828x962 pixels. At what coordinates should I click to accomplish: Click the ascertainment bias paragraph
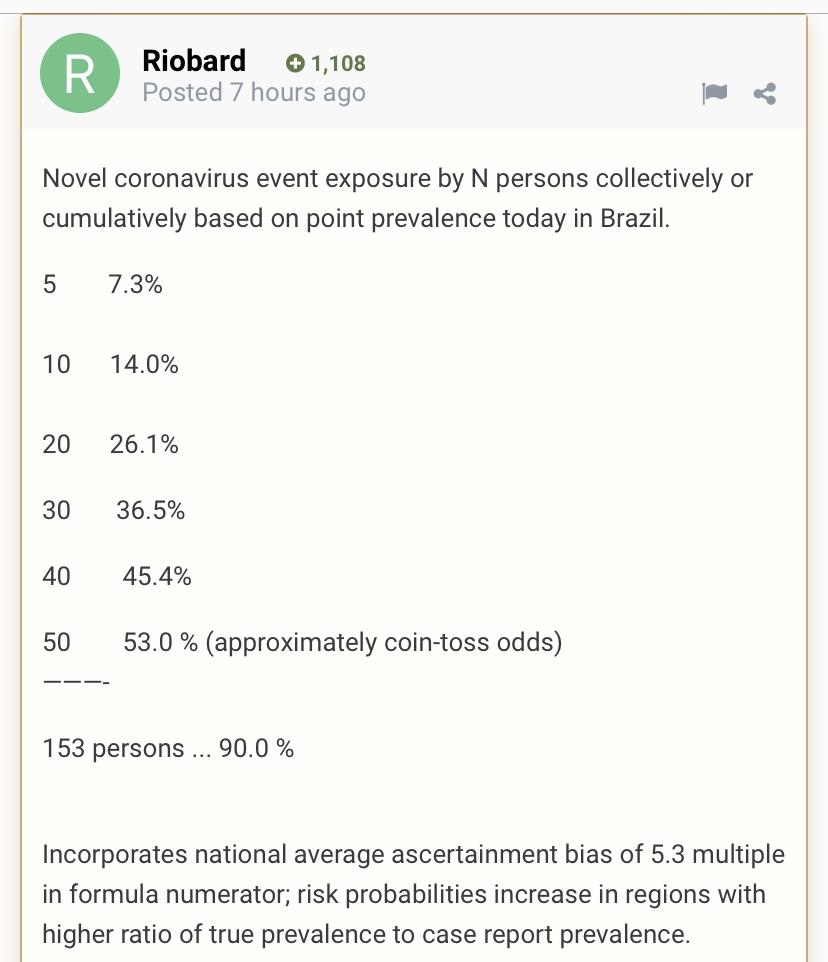pos(413,894)
